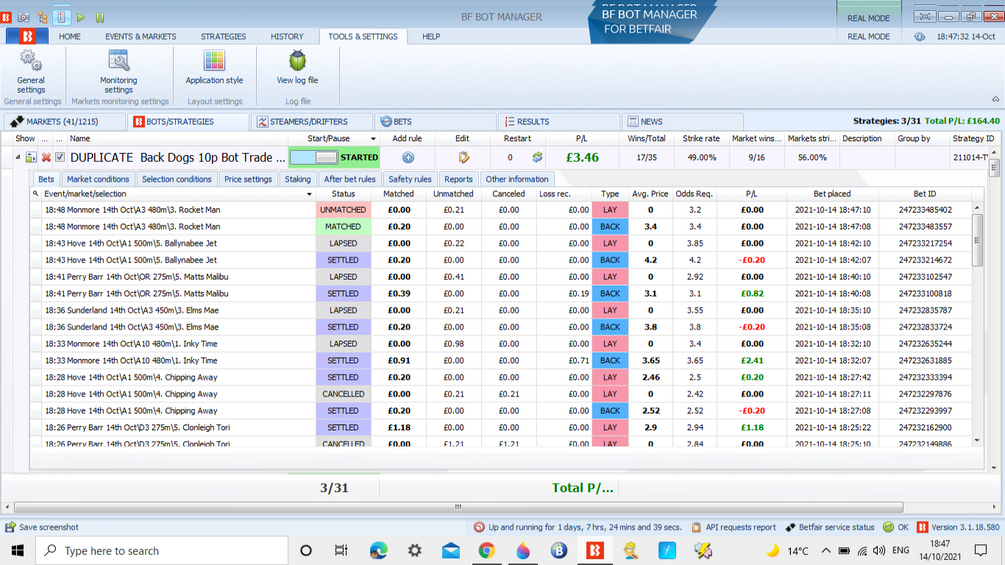
Task: Click the bets list vertical scrollbar down arrow
Action: pyautogui.click(x=977, y=441)
